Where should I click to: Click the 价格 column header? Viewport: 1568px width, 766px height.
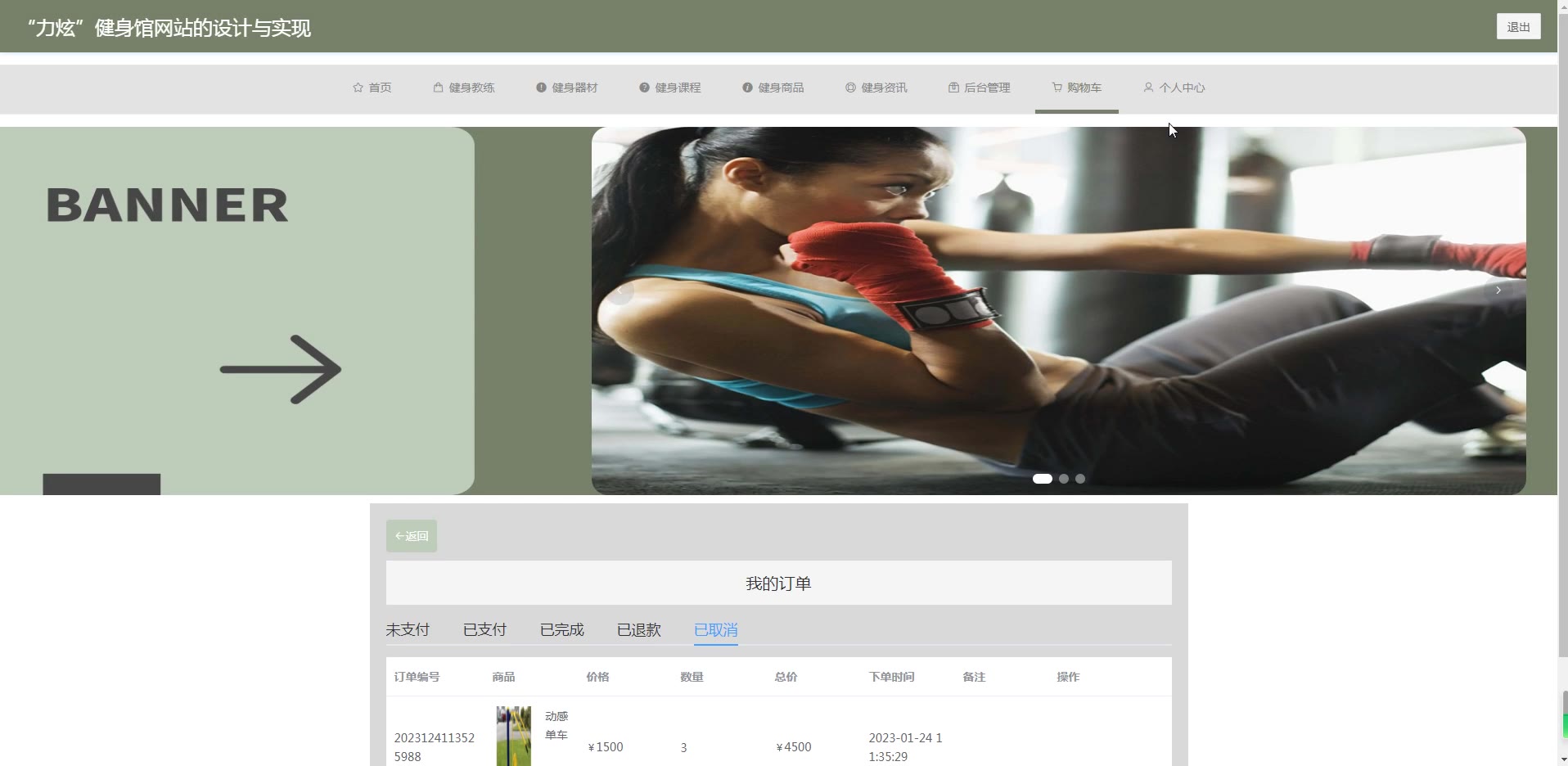click(x=597, y=677)
